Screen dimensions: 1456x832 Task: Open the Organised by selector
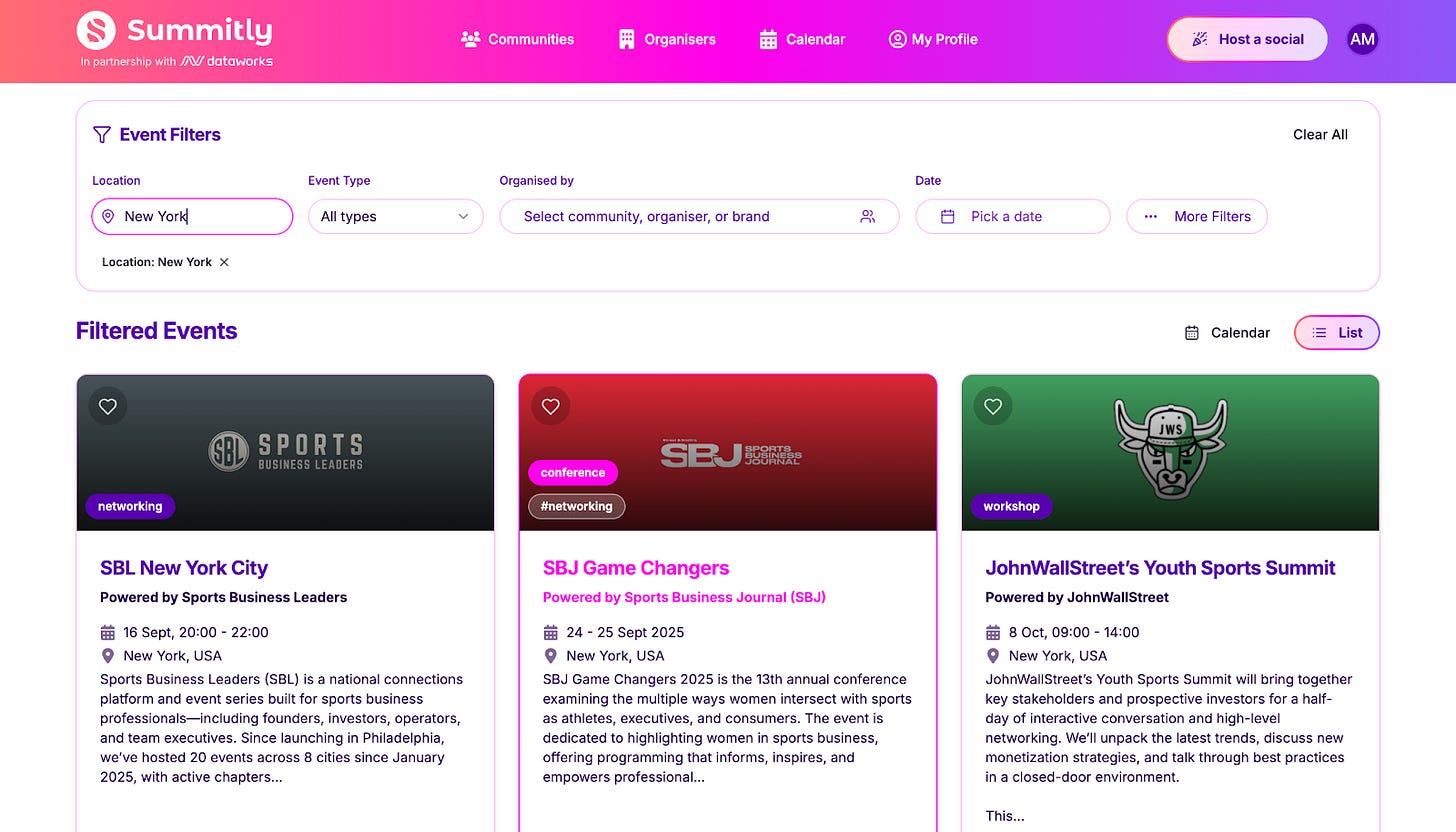click(x=699, y=216)
